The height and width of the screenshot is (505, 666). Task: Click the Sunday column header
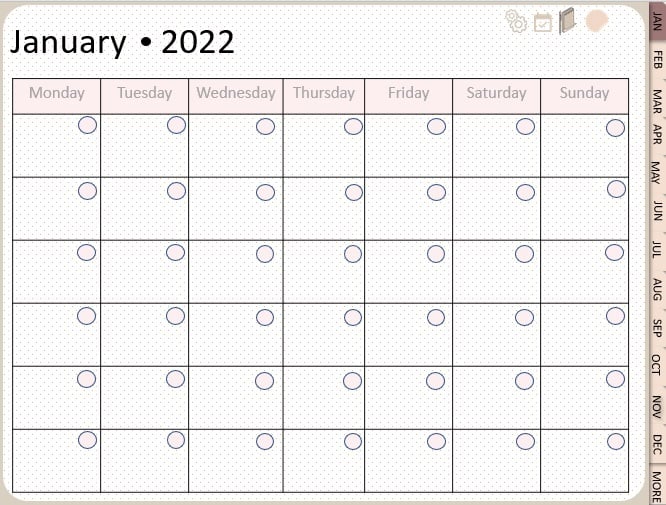584,93
